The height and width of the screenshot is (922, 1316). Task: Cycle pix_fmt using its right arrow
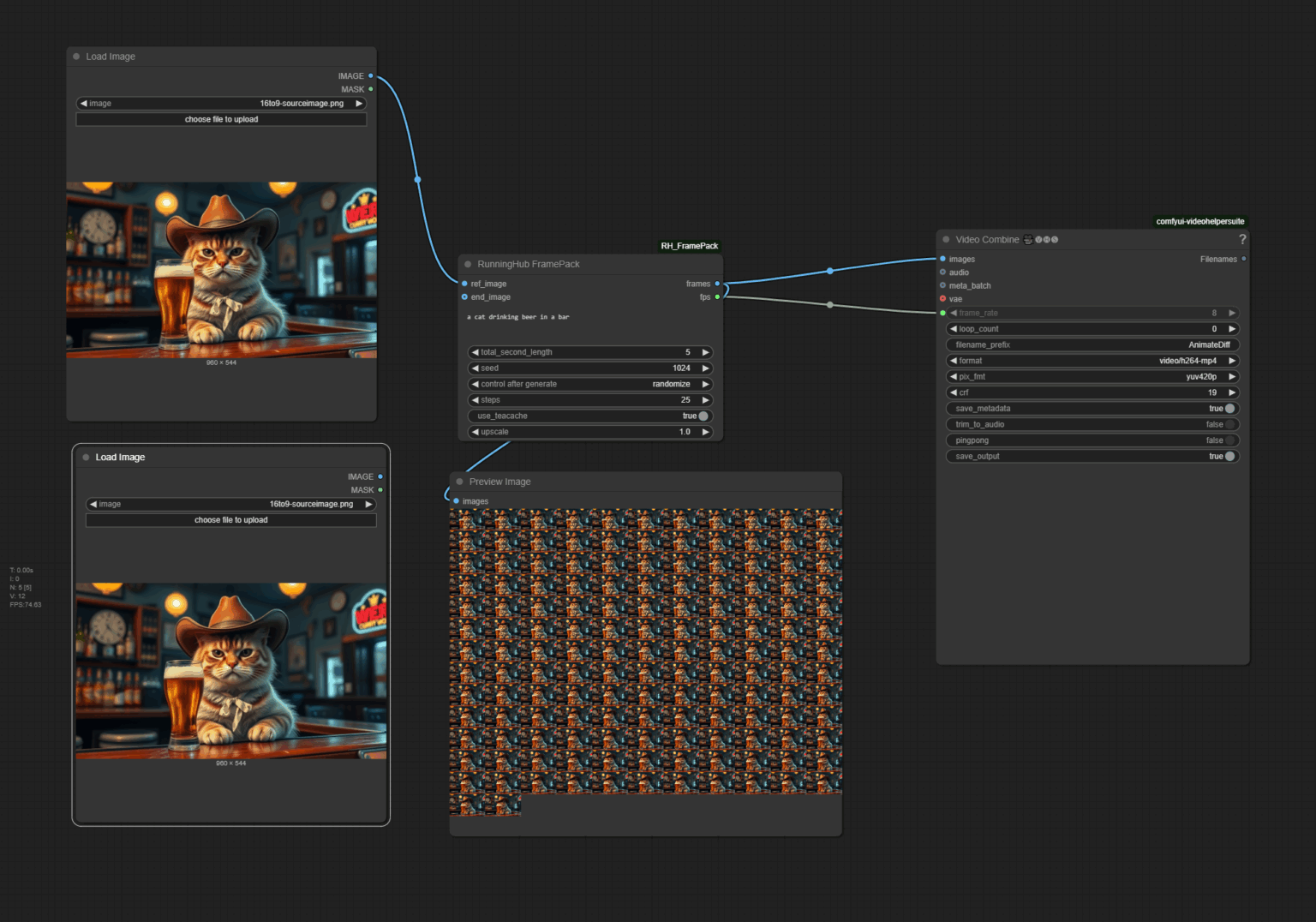click(1231, 376)
